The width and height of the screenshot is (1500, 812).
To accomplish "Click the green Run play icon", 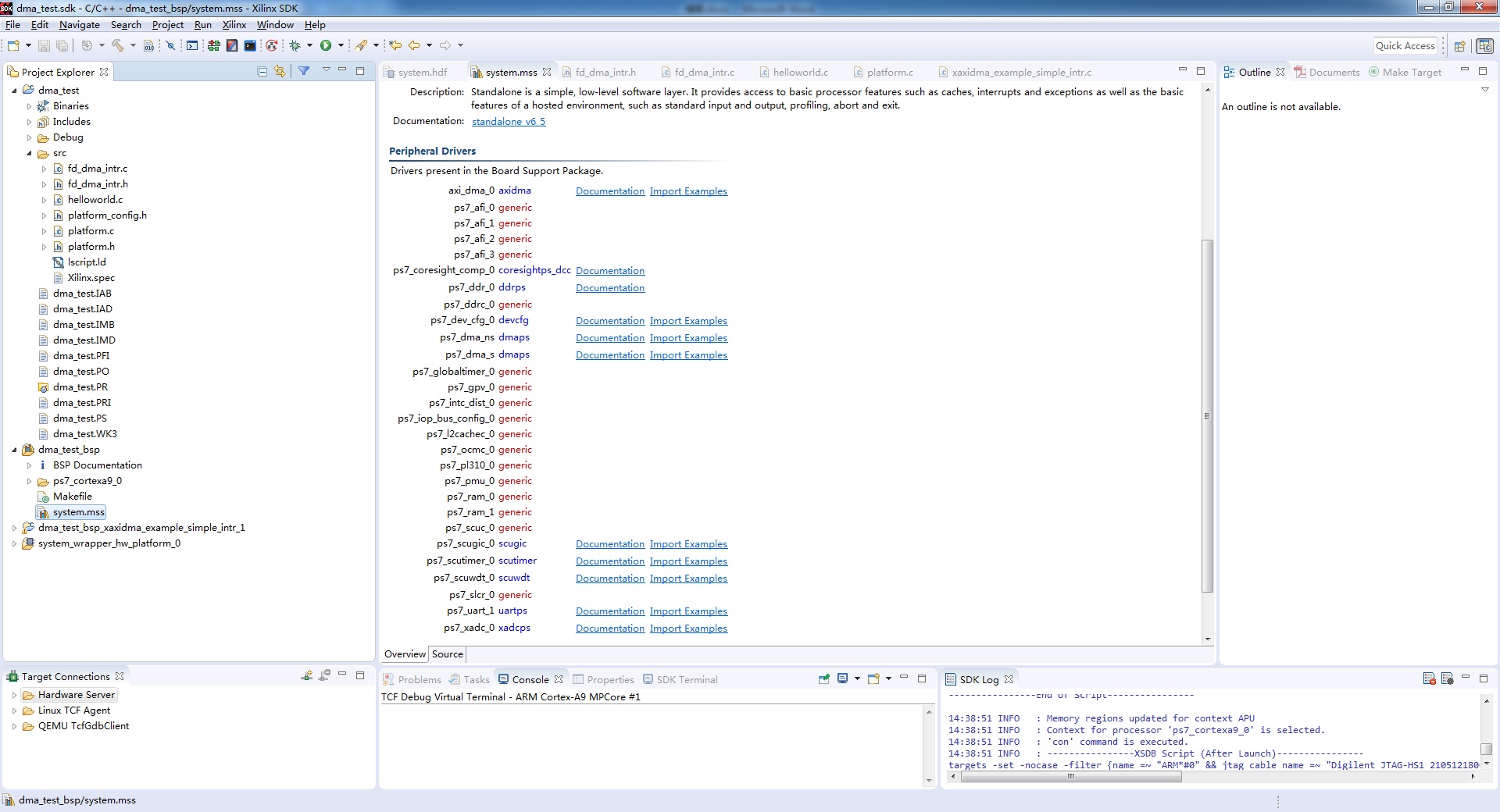I will pyautogui.click(x=326, y=45).
